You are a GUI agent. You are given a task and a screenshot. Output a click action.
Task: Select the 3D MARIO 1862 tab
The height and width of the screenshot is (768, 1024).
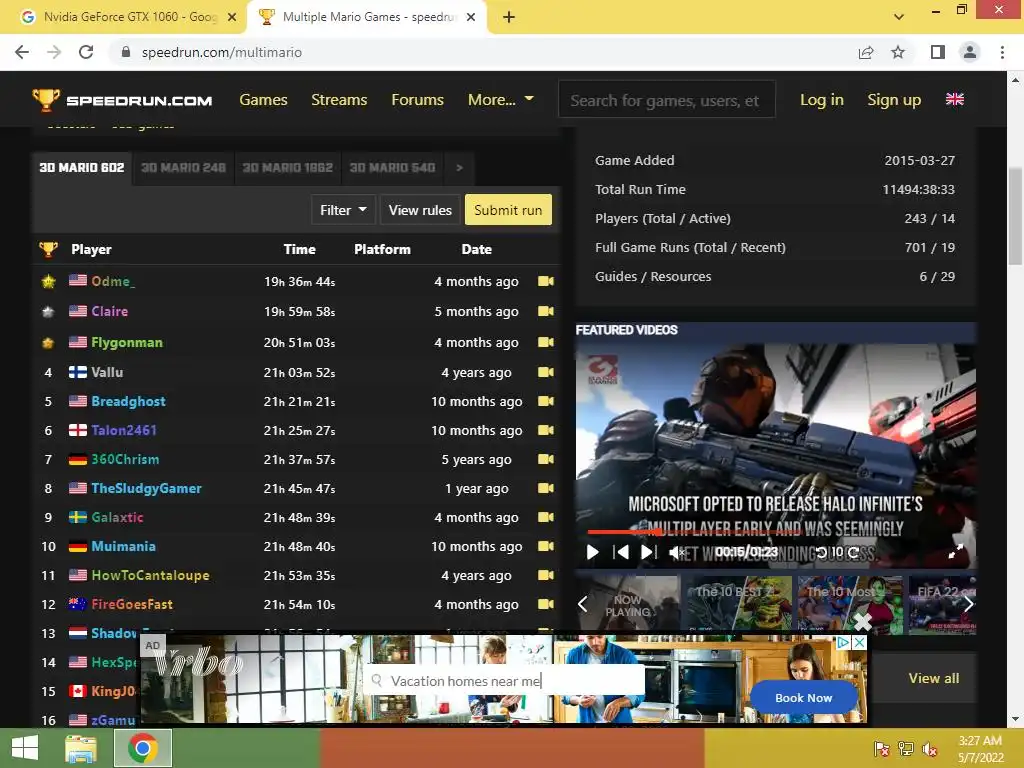click(287, 168)
